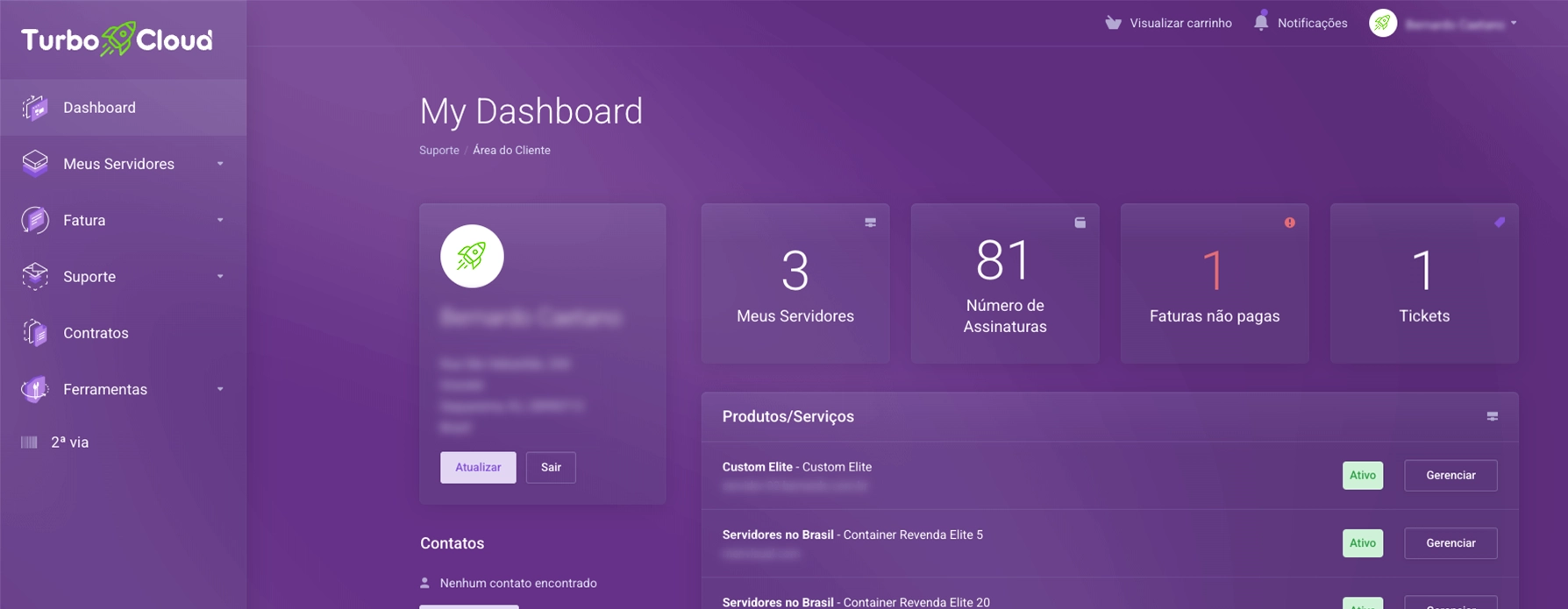
Task: Expand the Meus Servidores submenu arrow
Action: (220, 164)
